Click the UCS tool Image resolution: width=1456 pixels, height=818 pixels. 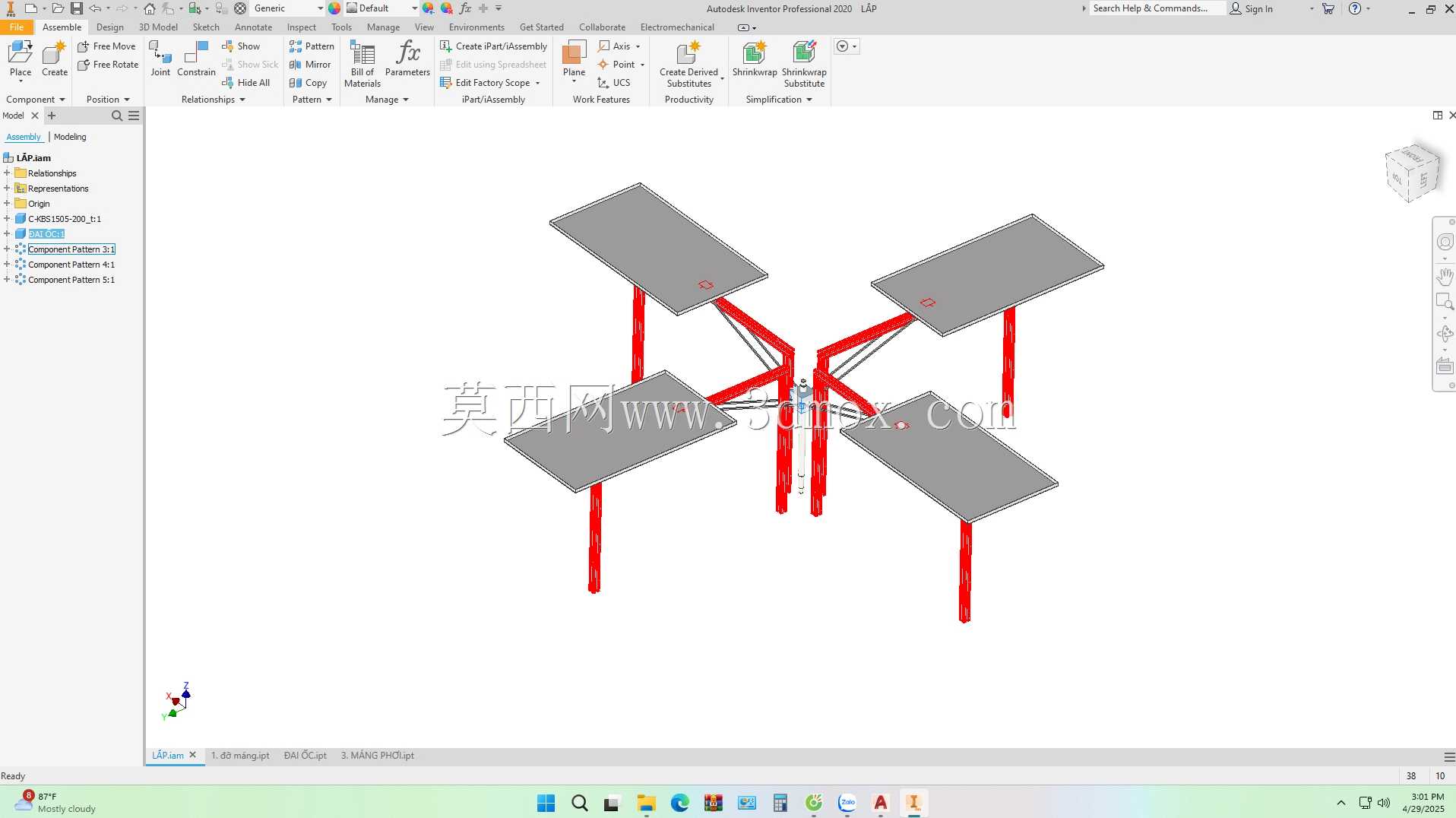(614, 83)
